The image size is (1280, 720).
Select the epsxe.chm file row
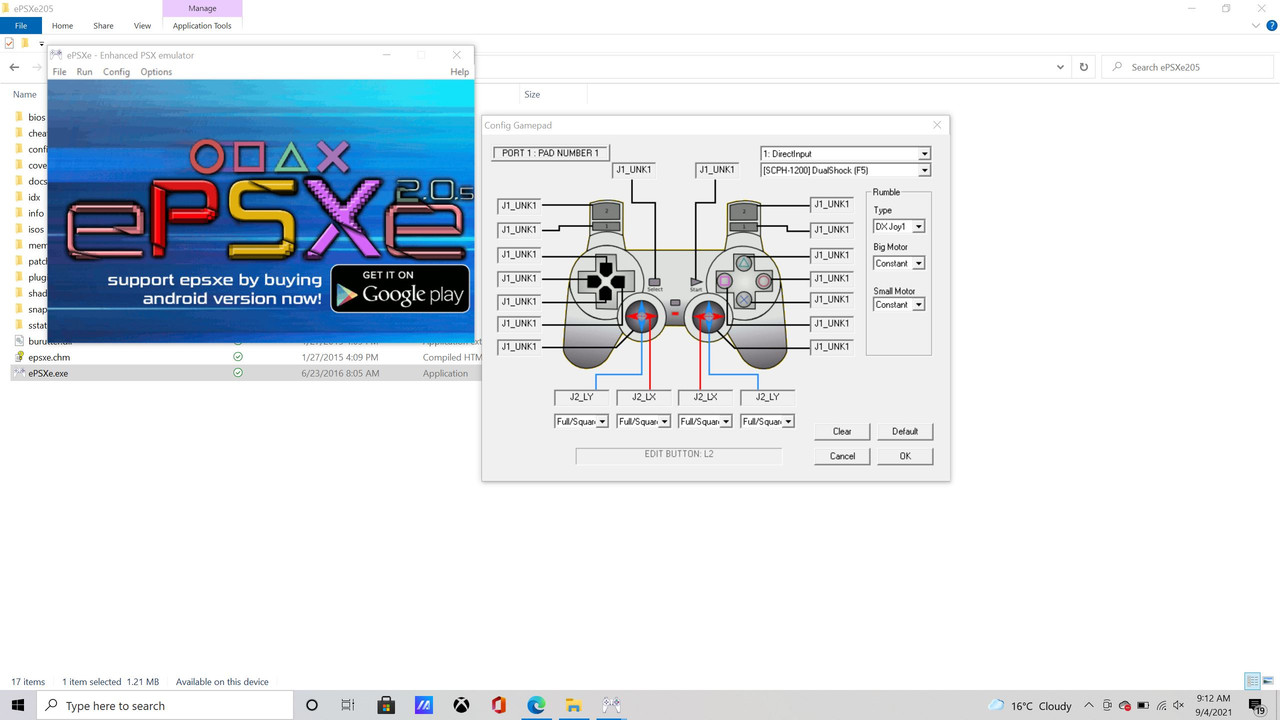(x=245, y=357)
